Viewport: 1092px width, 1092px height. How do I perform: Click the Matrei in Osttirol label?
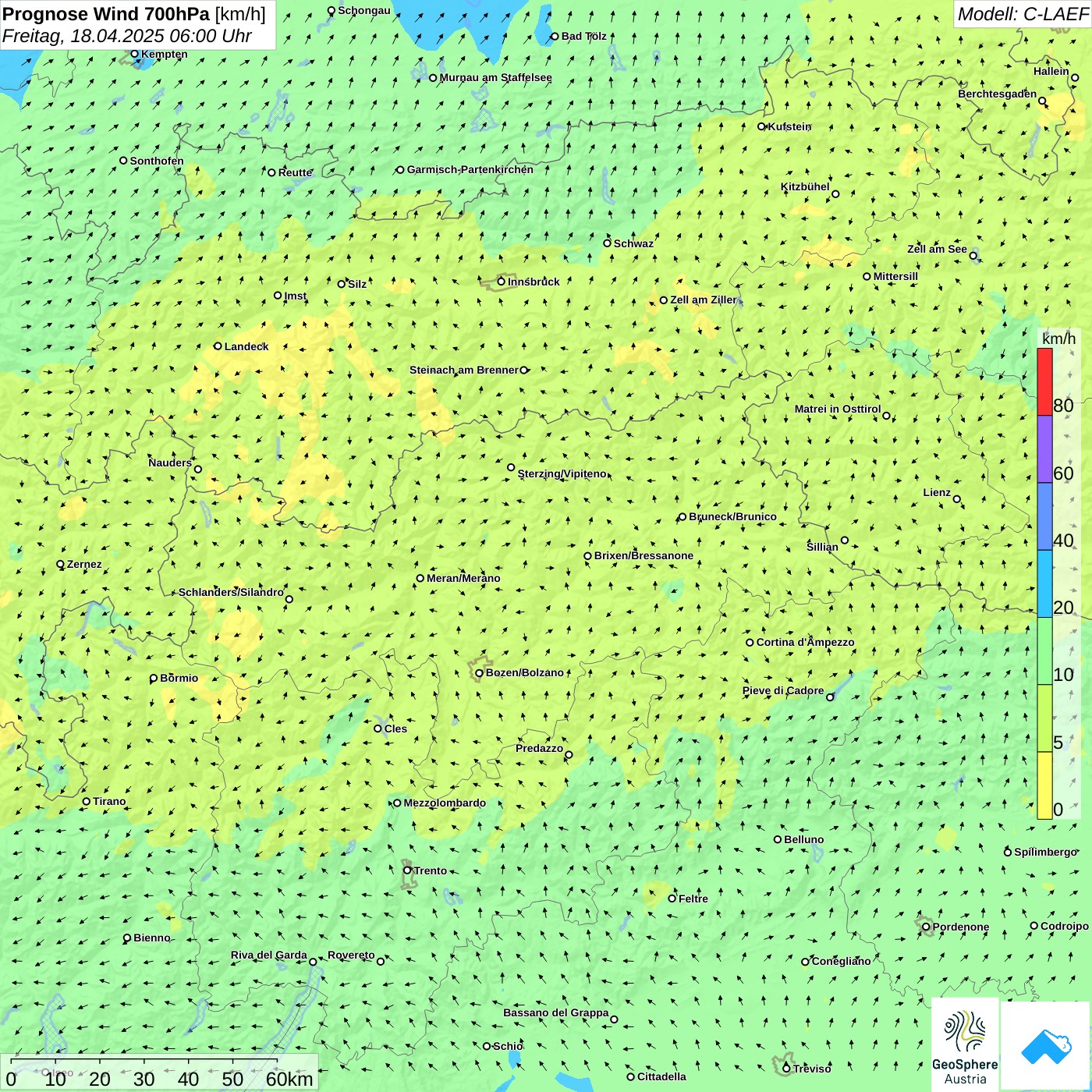(x=838, y=409)
